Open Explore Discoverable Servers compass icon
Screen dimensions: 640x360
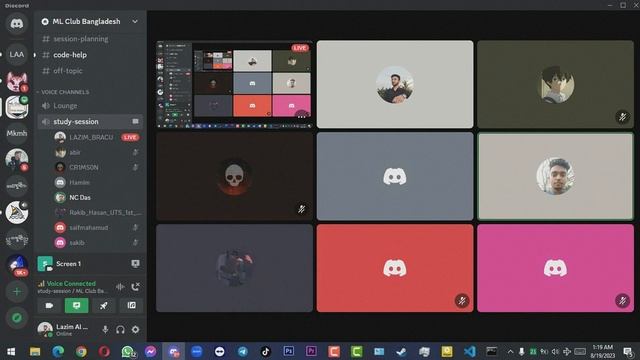[x=17, y=318]
